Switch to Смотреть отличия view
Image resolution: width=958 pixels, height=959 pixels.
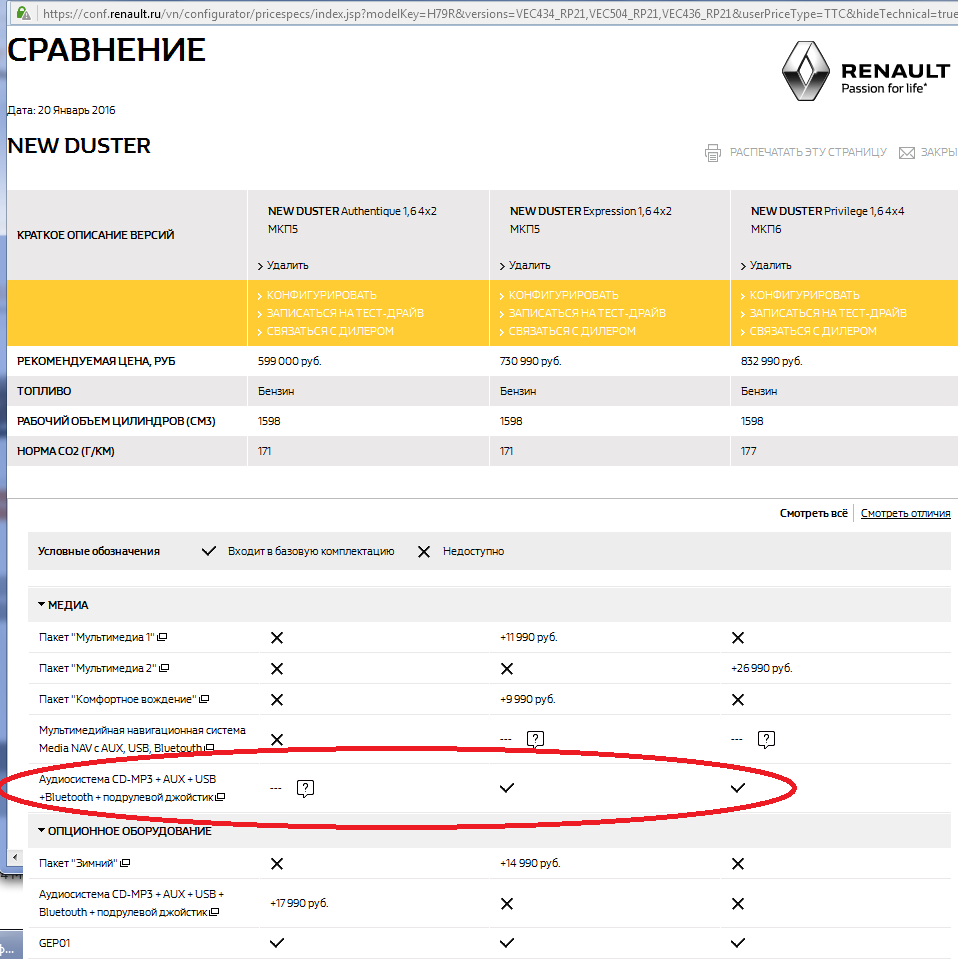pos(905,513)
